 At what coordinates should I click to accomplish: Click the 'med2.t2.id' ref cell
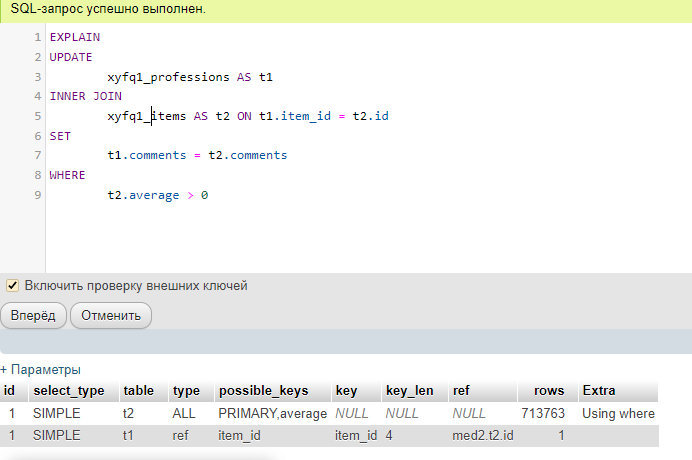pos(482,436)
